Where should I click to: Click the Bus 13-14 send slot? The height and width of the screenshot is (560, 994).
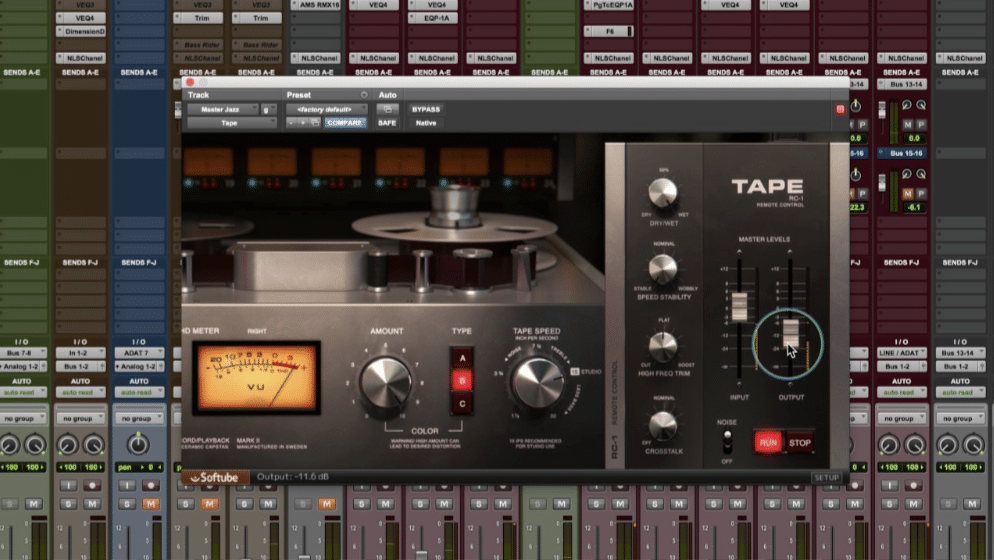click(x=901, y=84)
